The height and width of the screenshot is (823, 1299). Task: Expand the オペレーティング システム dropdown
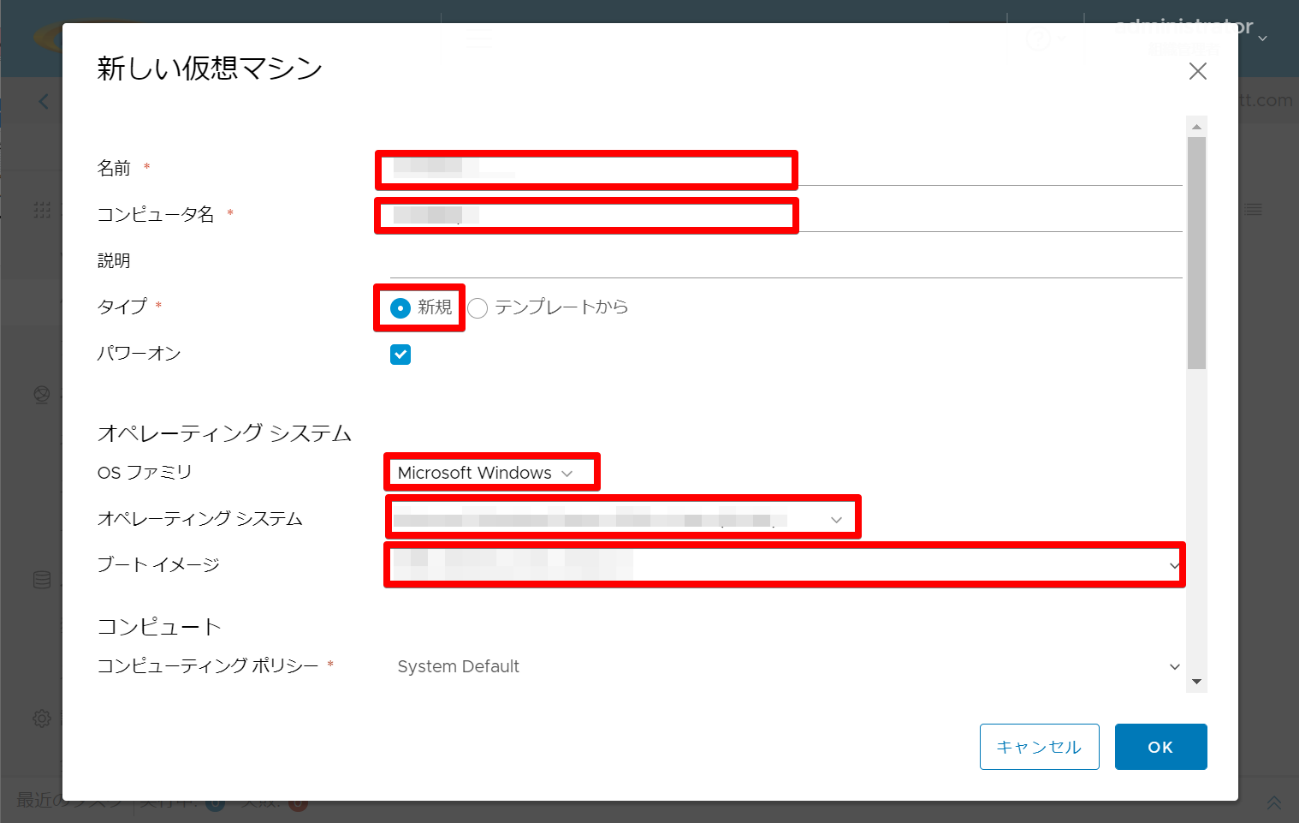(620, 519)
